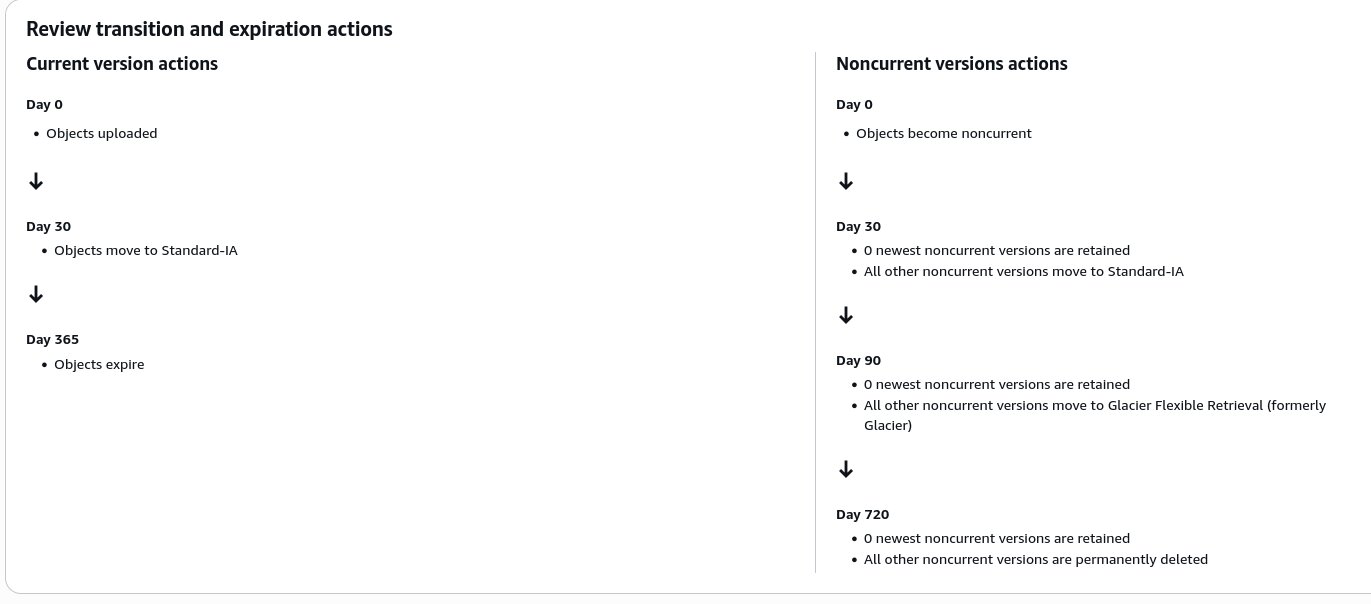Click the "permanently deleted" bullet line
This screenshot has height=604, width=1371.
[1035, 560]
